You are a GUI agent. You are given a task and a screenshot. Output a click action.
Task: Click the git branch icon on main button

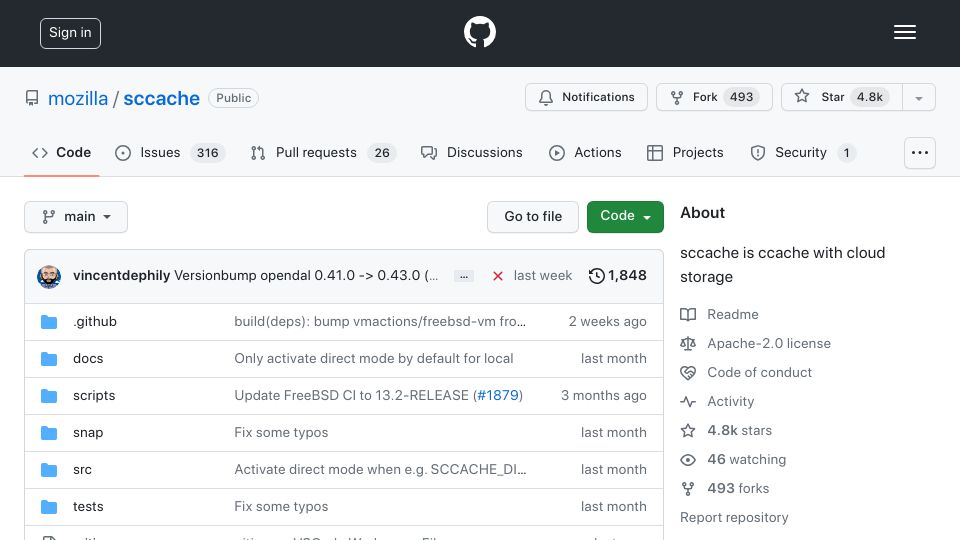tap(48, 217)
